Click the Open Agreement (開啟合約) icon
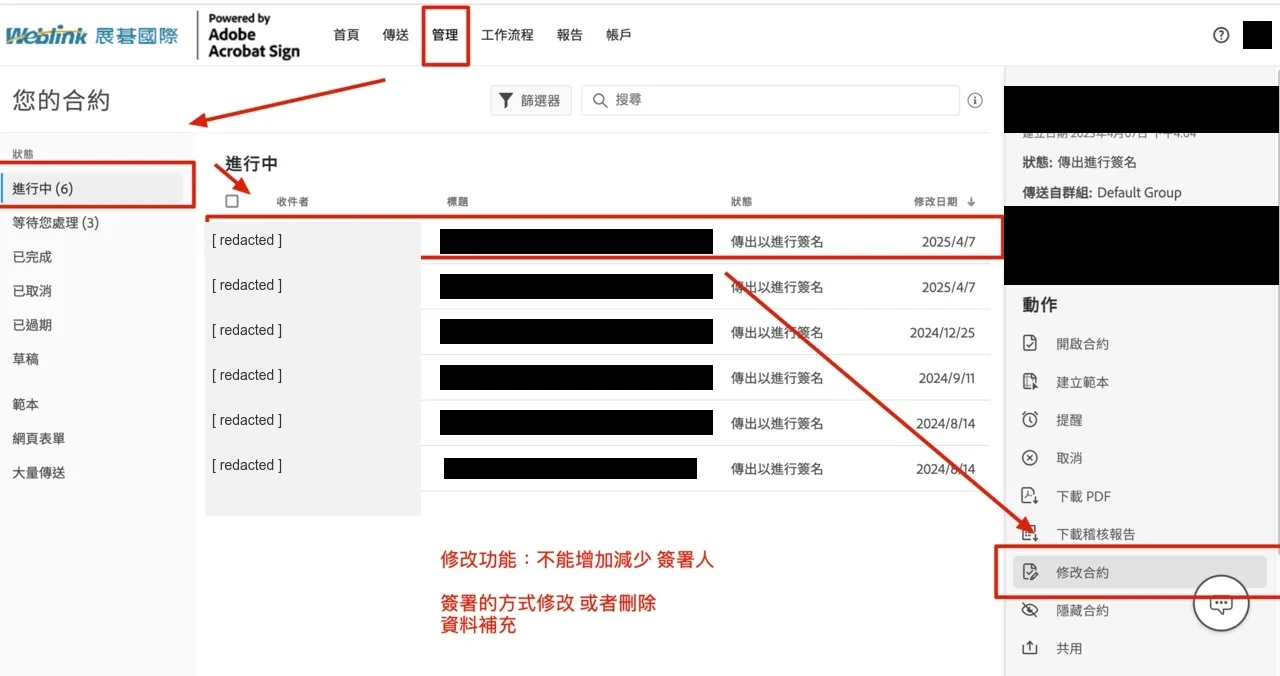The height and width of the screenshot is (676, 1280). click(x=1030, y=343)
